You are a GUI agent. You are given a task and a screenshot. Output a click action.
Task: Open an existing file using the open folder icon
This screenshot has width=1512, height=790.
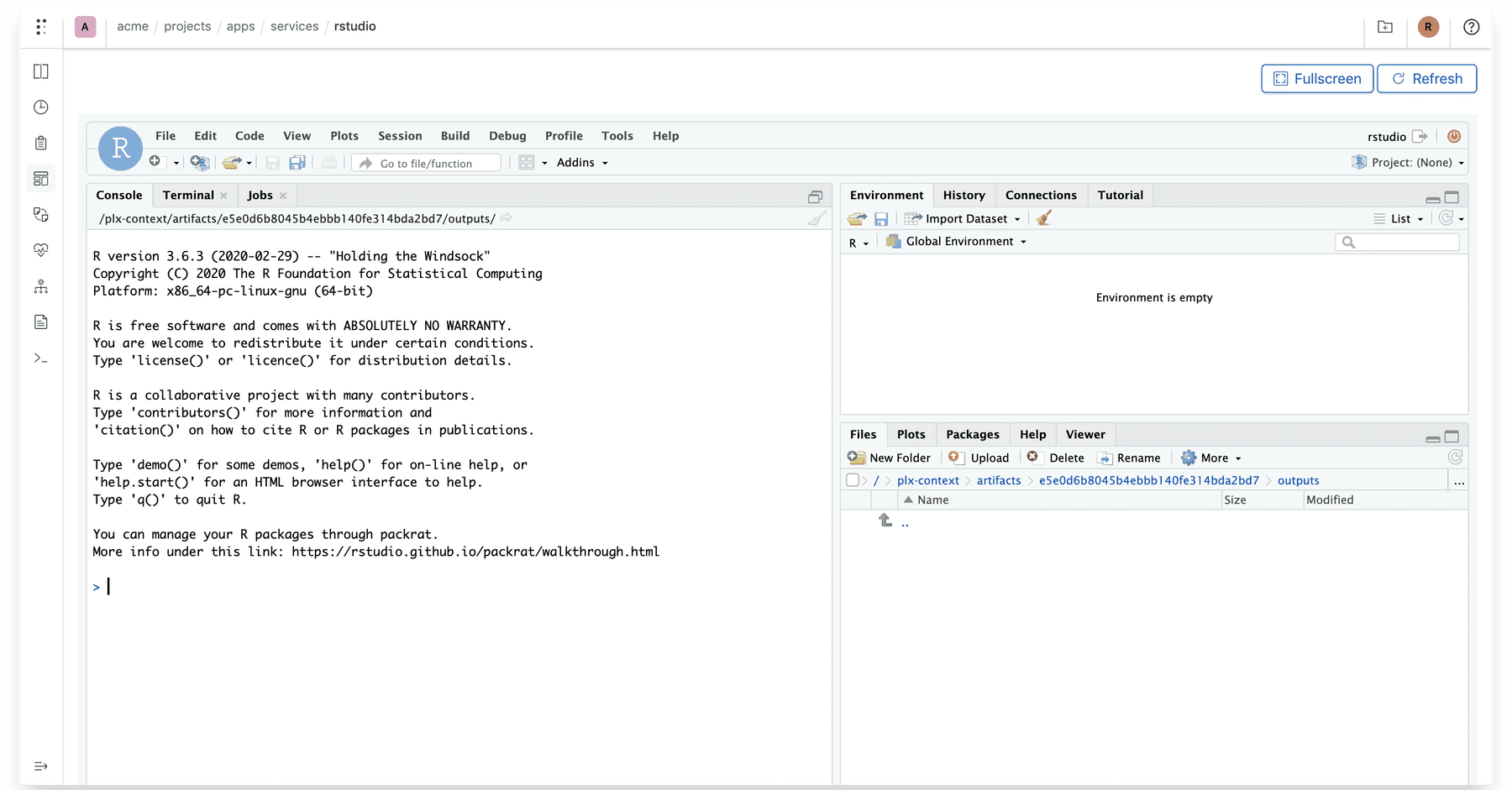coord(231,162)
